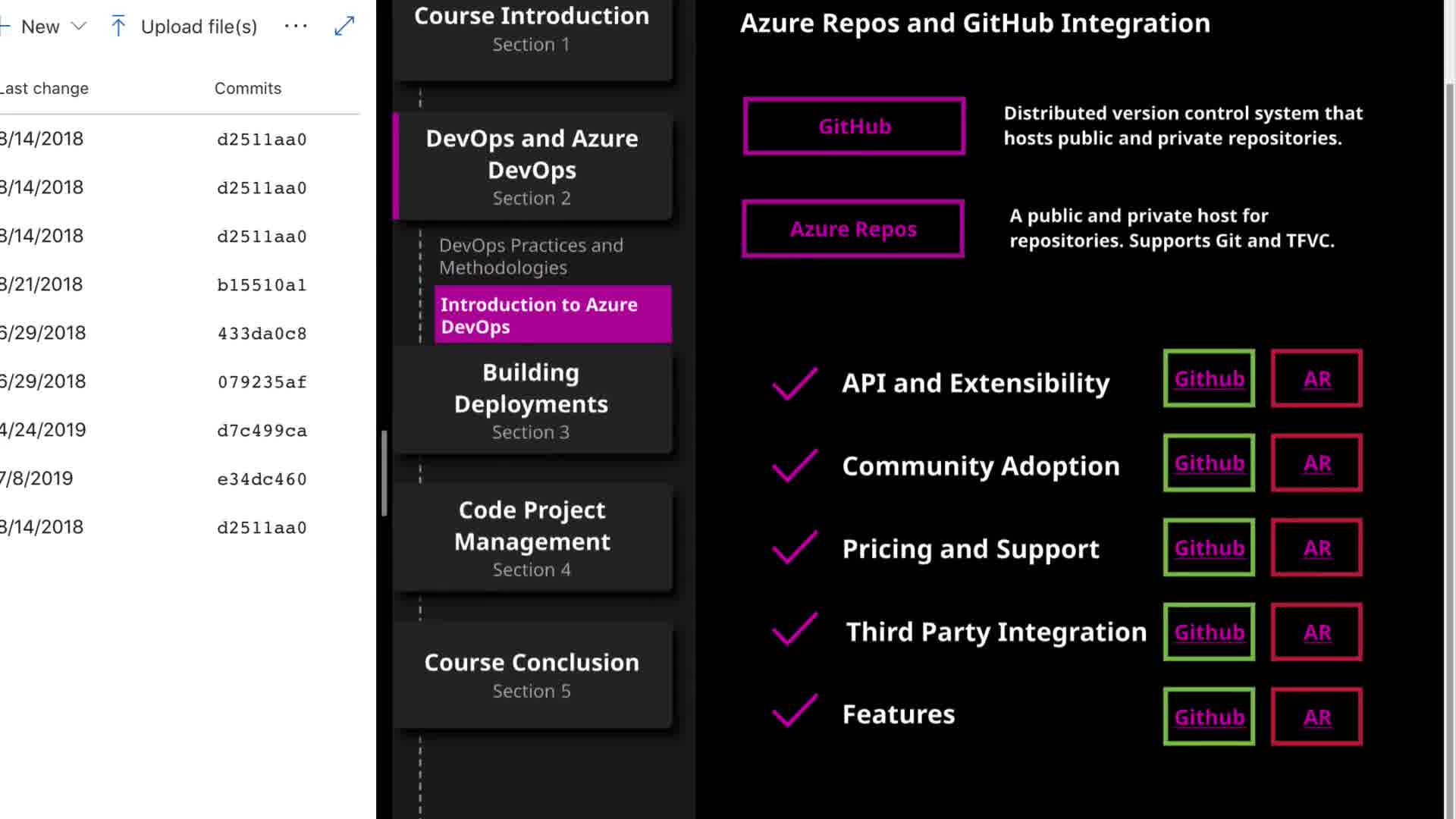Expand Building Deployments Section 3
Screen dimensions: 1456x819
(531, 400)
